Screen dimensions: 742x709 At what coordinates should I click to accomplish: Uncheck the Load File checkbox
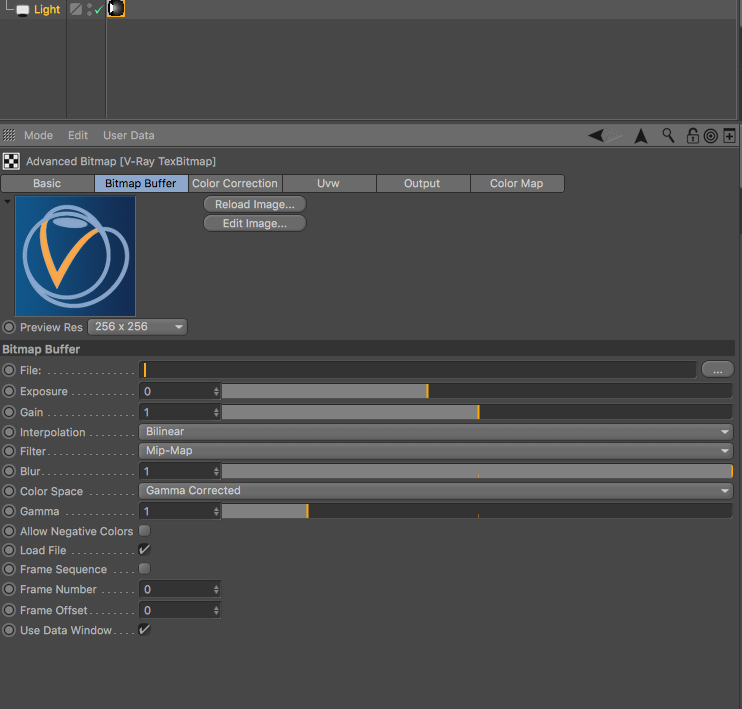point(144,549)
